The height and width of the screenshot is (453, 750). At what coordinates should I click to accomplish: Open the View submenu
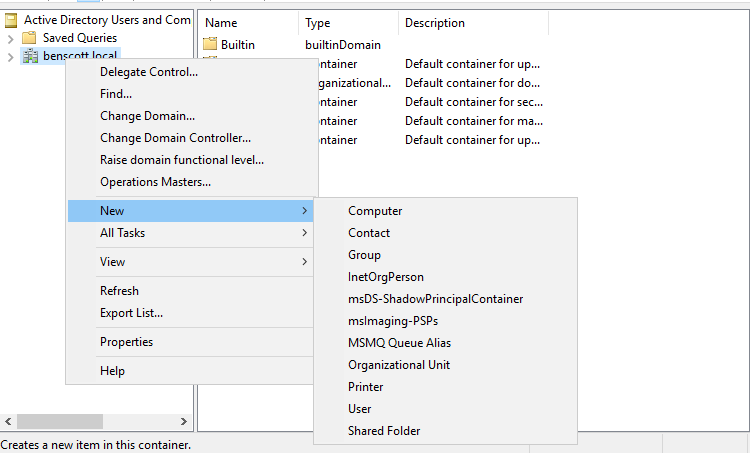click(190, 262)
